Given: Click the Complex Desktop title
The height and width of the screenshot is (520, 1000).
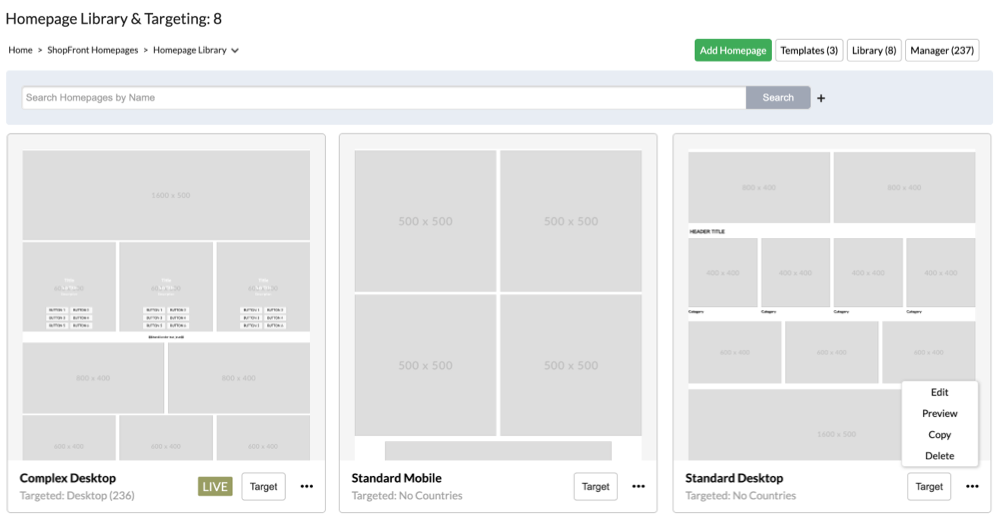Looking at the screenshot, I should [x=68, y=478].
